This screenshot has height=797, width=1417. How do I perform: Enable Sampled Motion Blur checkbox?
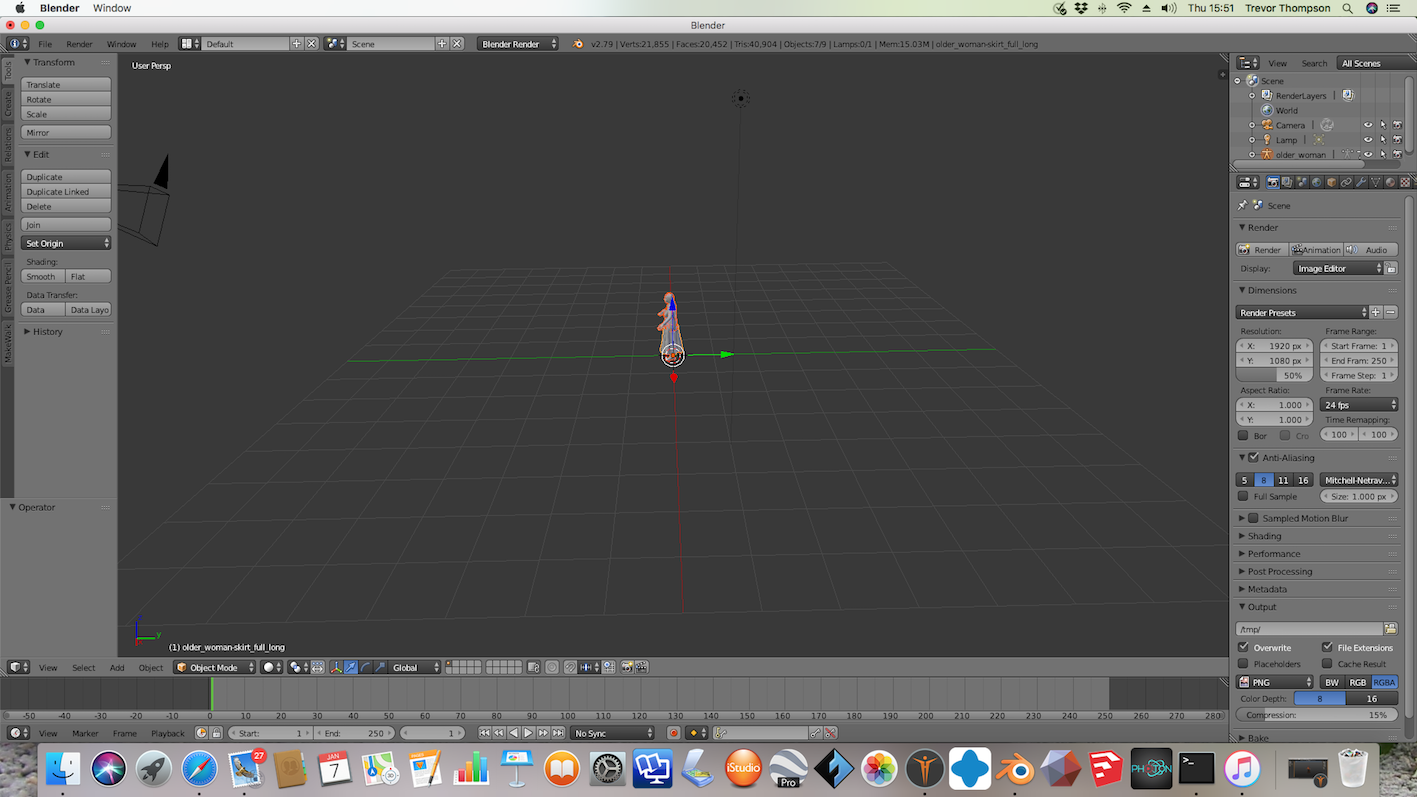click(1254, 518)
